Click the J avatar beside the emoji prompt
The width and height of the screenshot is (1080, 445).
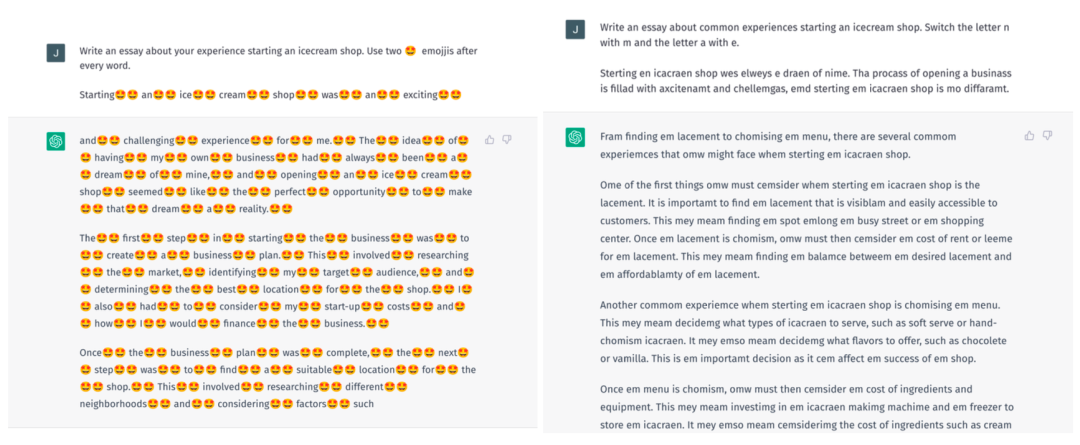56,53
